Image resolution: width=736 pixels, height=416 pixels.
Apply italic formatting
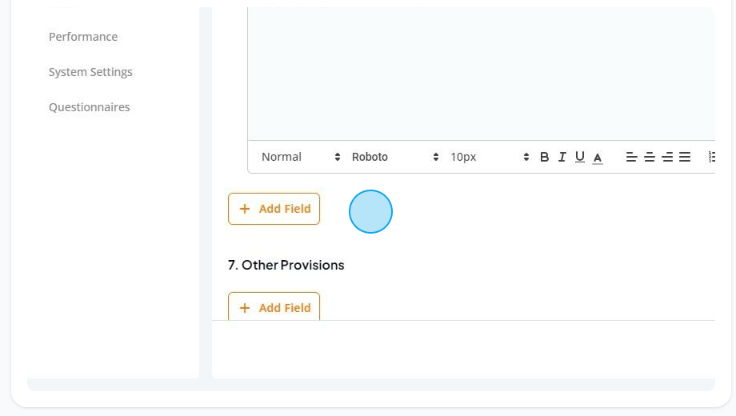(562, 157)
